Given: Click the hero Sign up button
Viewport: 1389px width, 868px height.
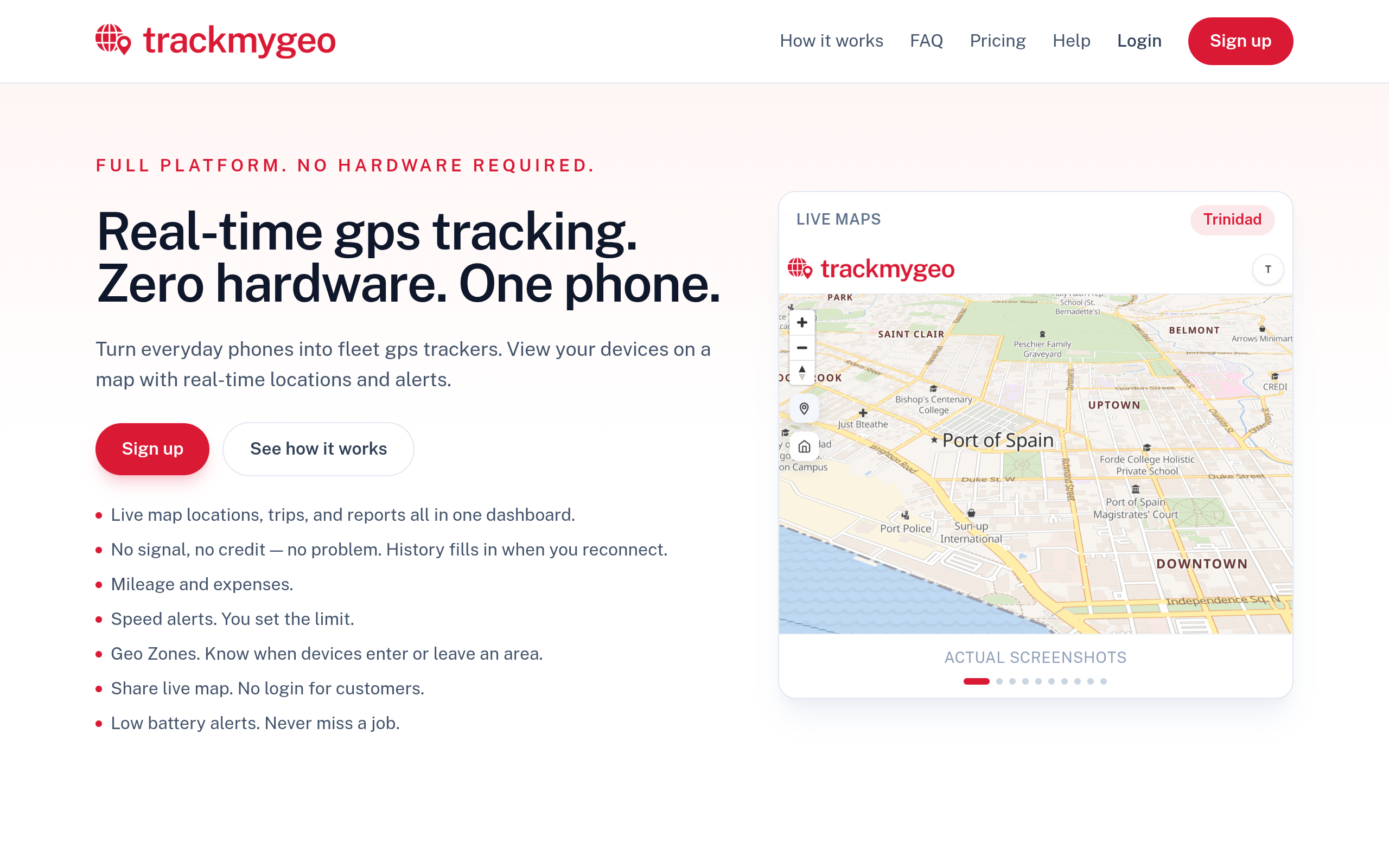Looking at the screenshot, I should (x=152, y=449).
